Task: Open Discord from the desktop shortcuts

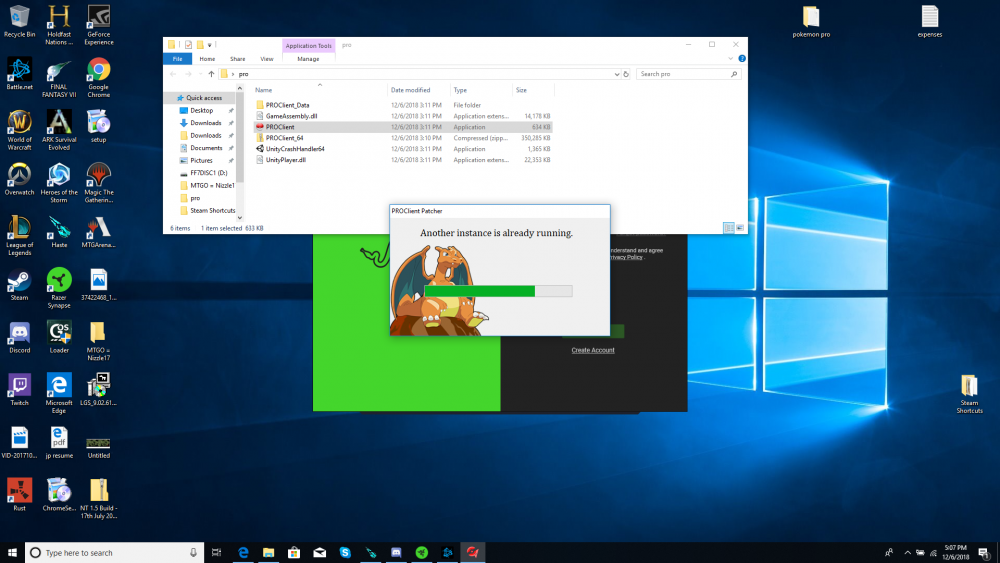Action: click(19, 336)
